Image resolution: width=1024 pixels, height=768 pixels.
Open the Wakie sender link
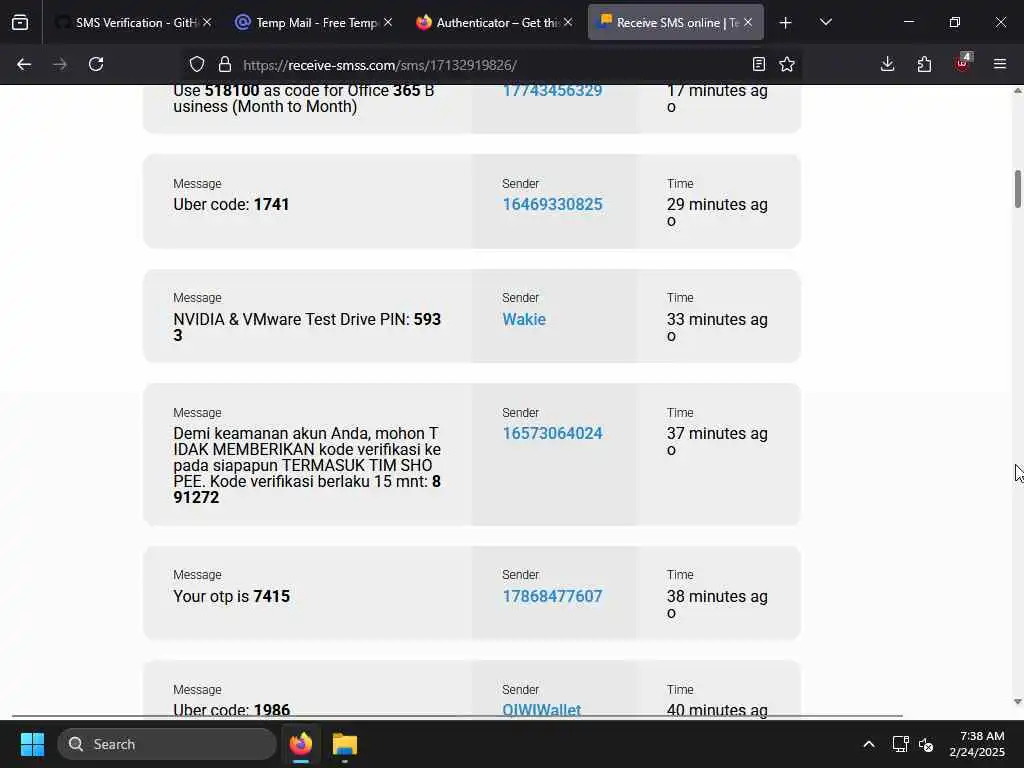(524, 319)
